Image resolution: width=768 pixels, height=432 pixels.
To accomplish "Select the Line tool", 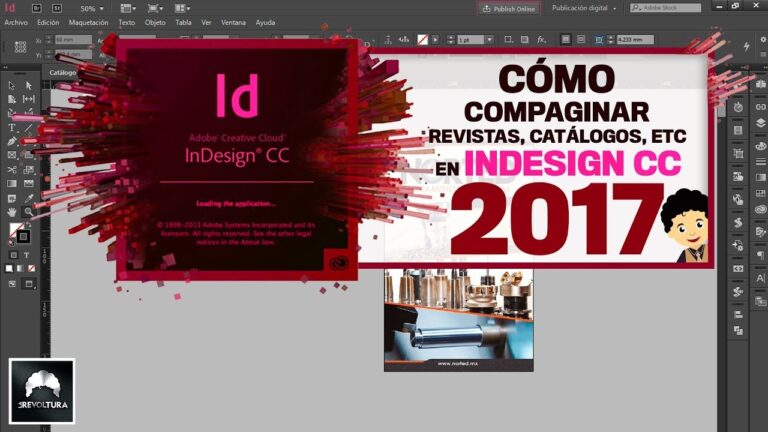I will 28,128.
